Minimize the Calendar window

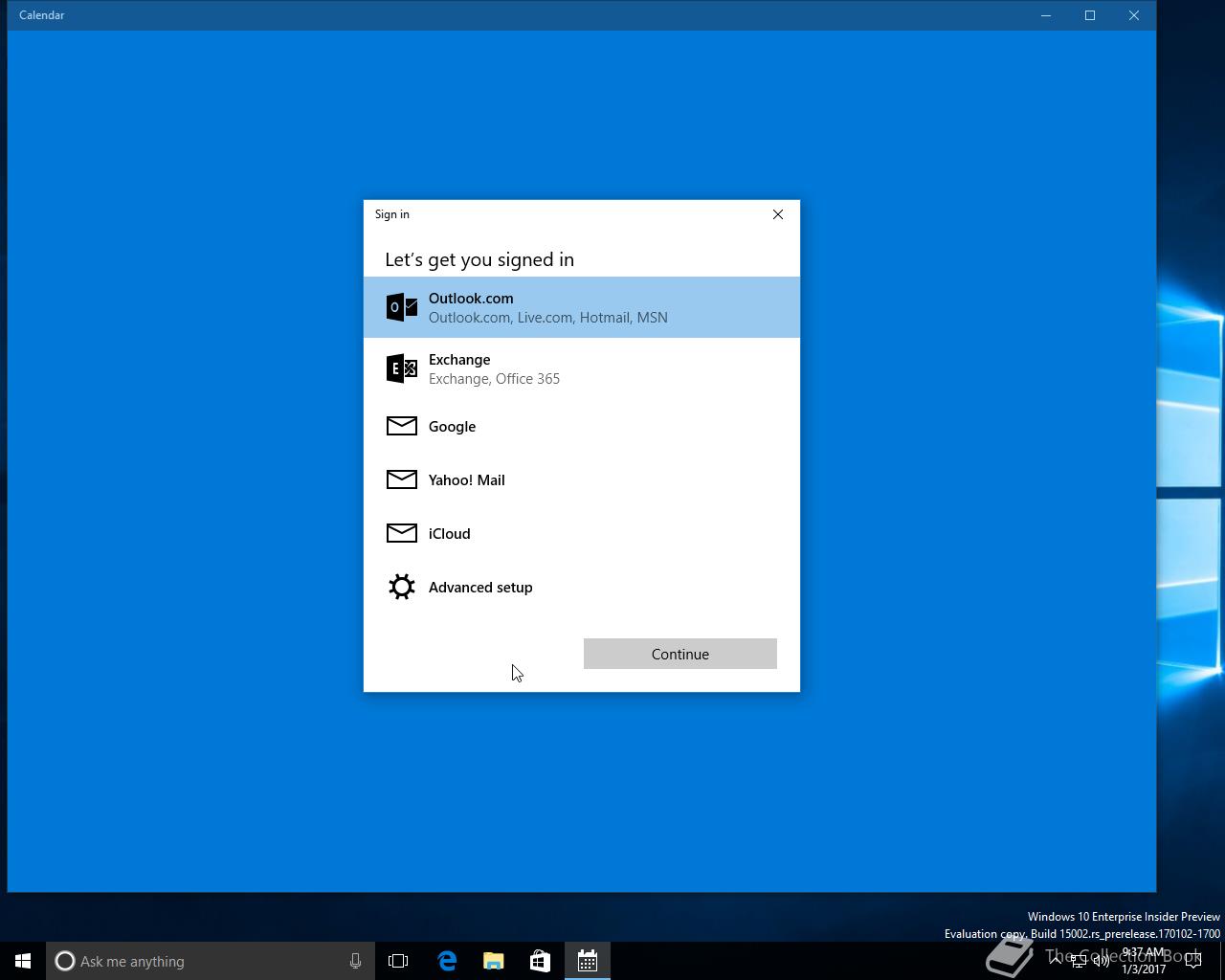tap(1046, 15)
